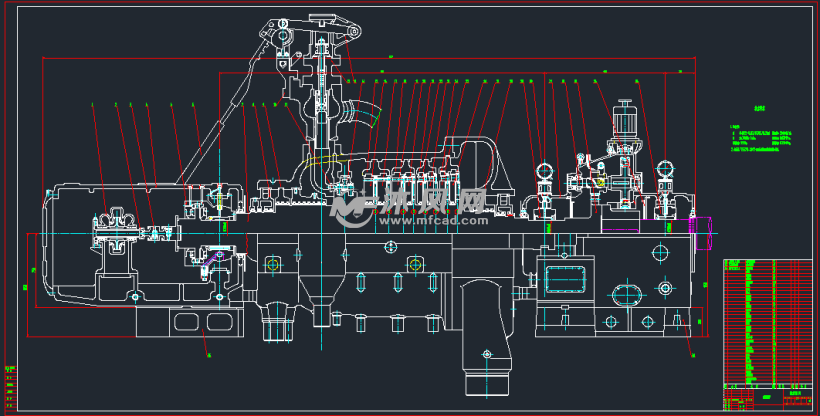Click the crosshair circle on exhaust pipe

click(485, 354)
